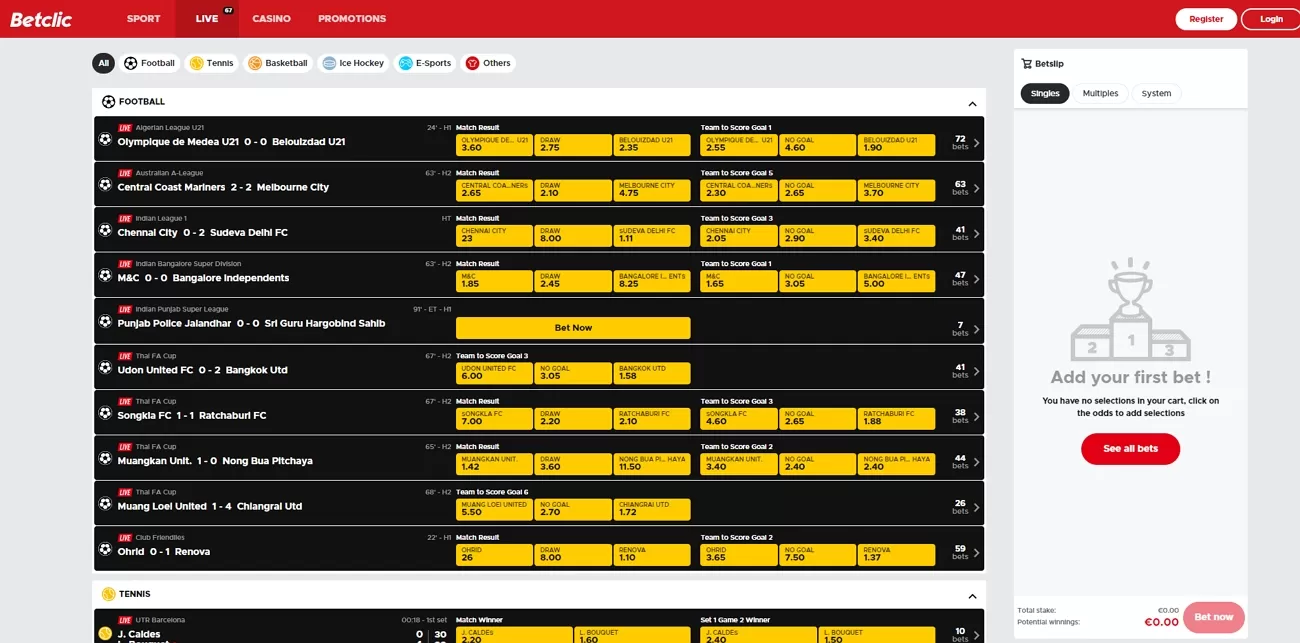Click pink Bet now betslip button

click(1213, 617)
